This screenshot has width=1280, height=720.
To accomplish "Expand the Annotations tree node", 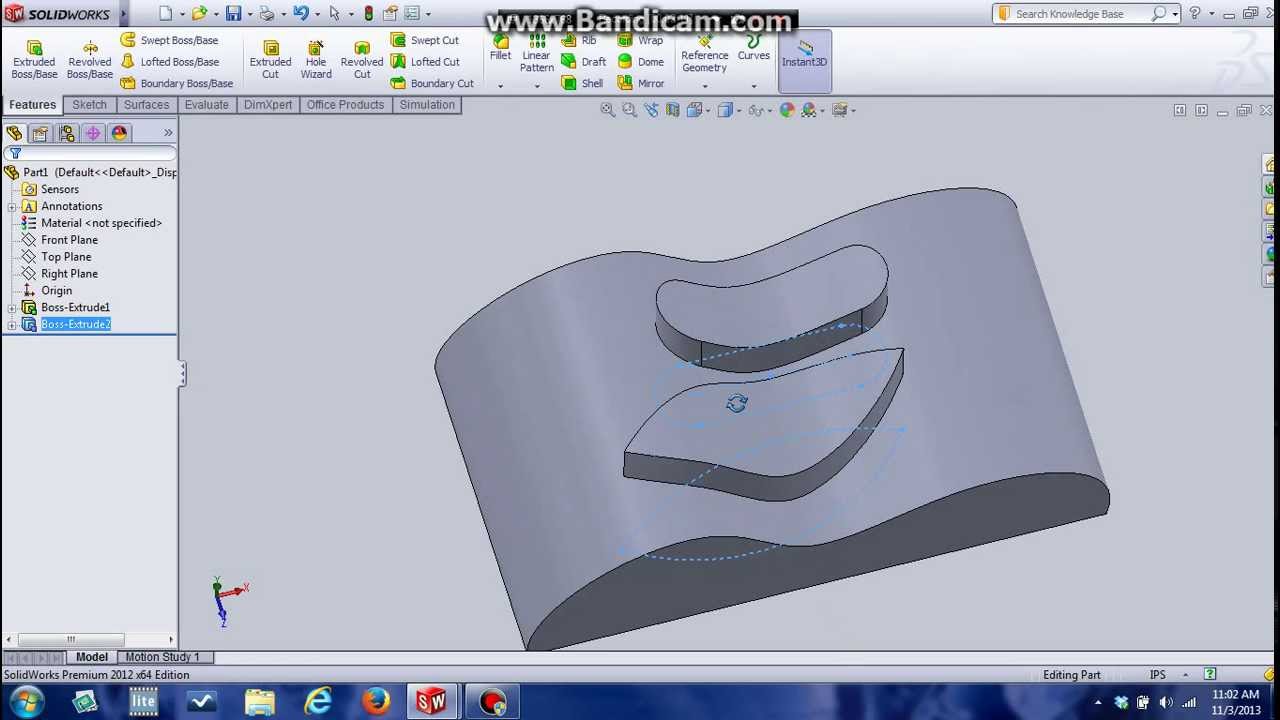I will coord(11,207).
